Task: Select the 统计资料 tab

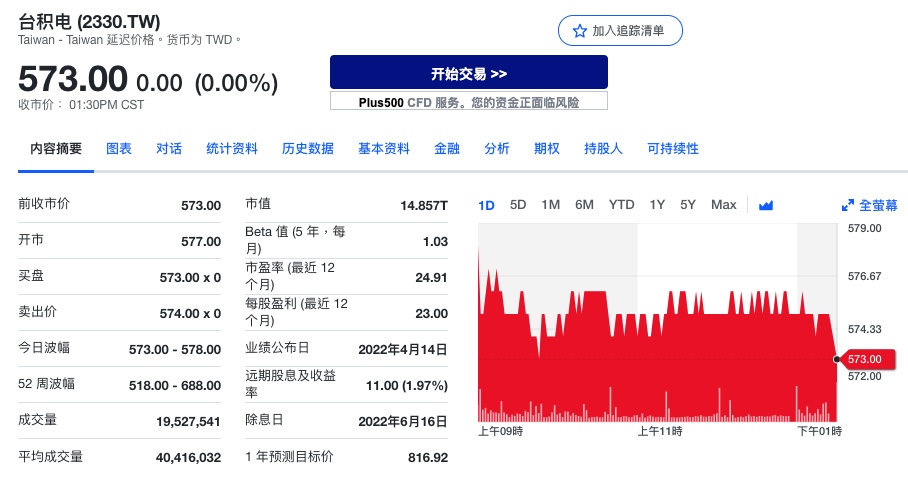Action: [x=232, y=149]
